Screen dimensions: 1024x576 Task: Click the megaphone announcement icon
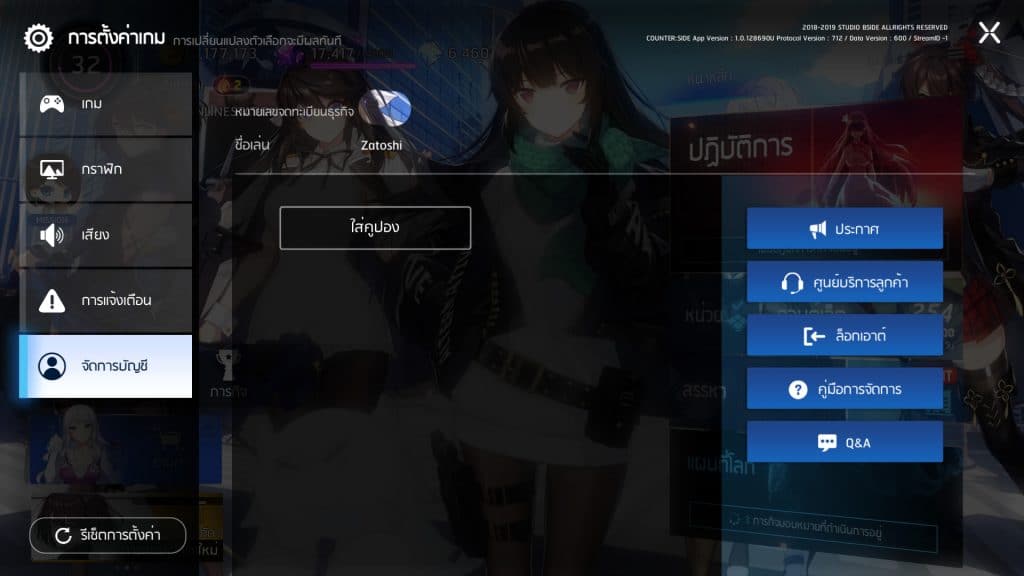click(818, 229)
